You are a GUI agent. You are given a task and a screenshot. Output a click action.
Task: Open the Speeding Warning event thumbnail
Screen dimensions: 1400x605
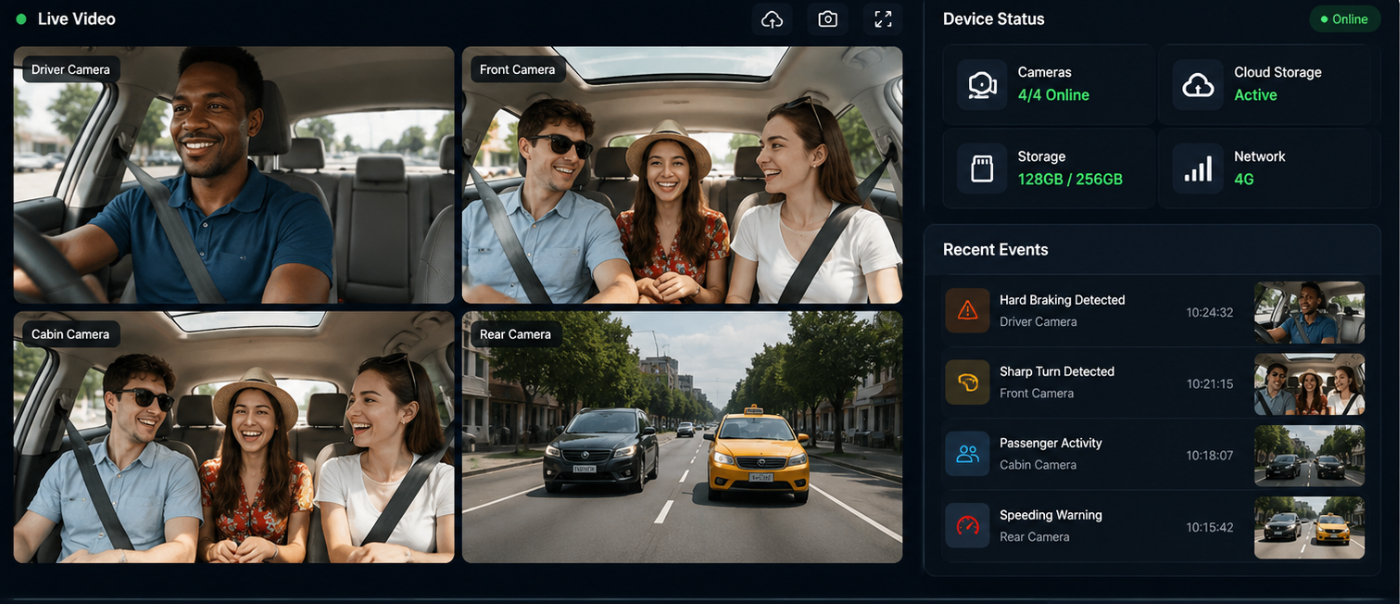1309,527
